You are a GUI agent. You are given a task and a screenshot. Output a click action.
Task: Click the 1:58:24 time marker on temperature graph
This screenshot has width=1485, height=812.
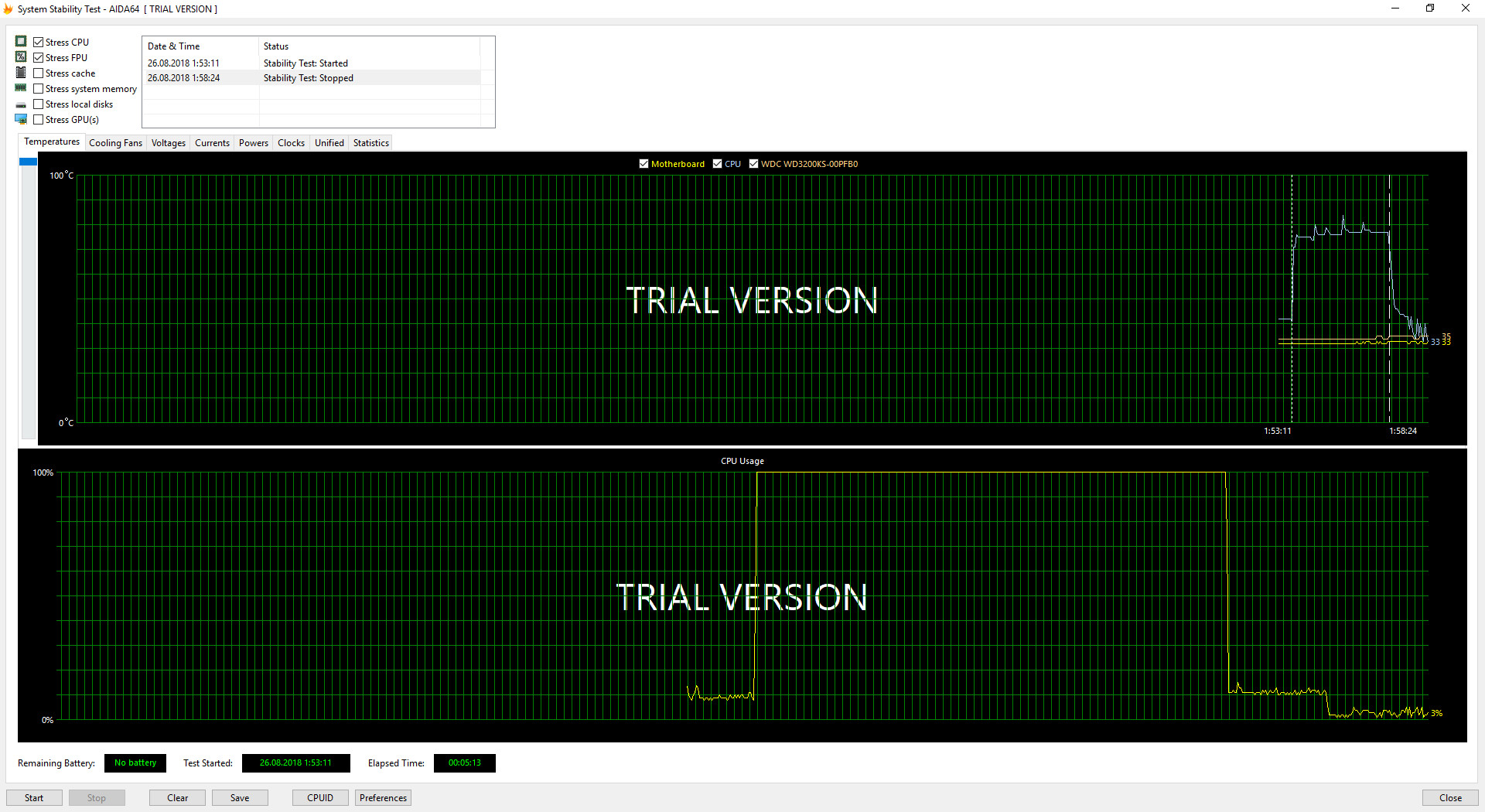coord(1403,431)
